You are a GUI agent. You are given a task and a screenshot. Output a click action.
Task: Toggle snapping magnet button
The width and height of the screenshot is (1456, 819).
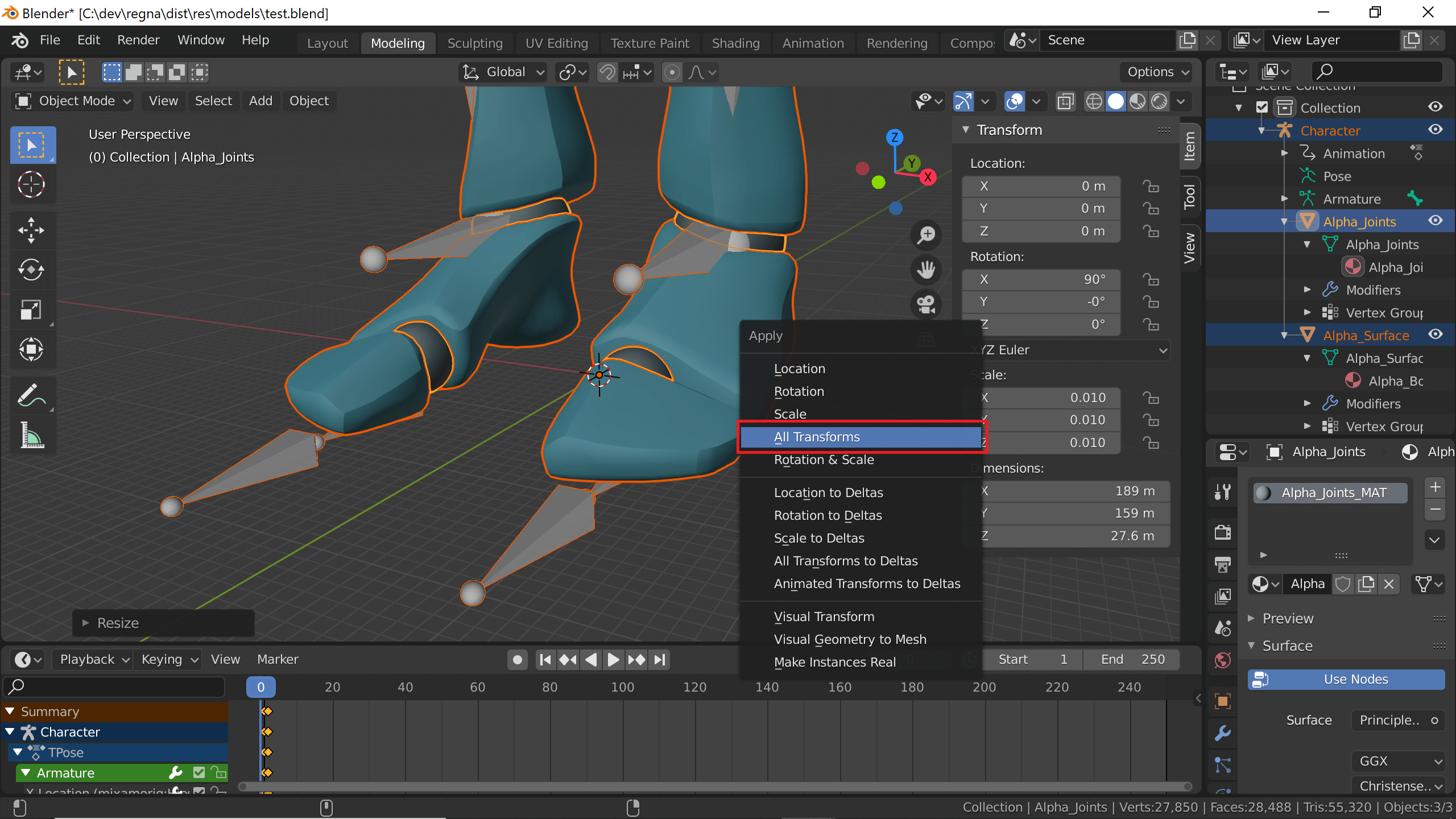[607, 72]
